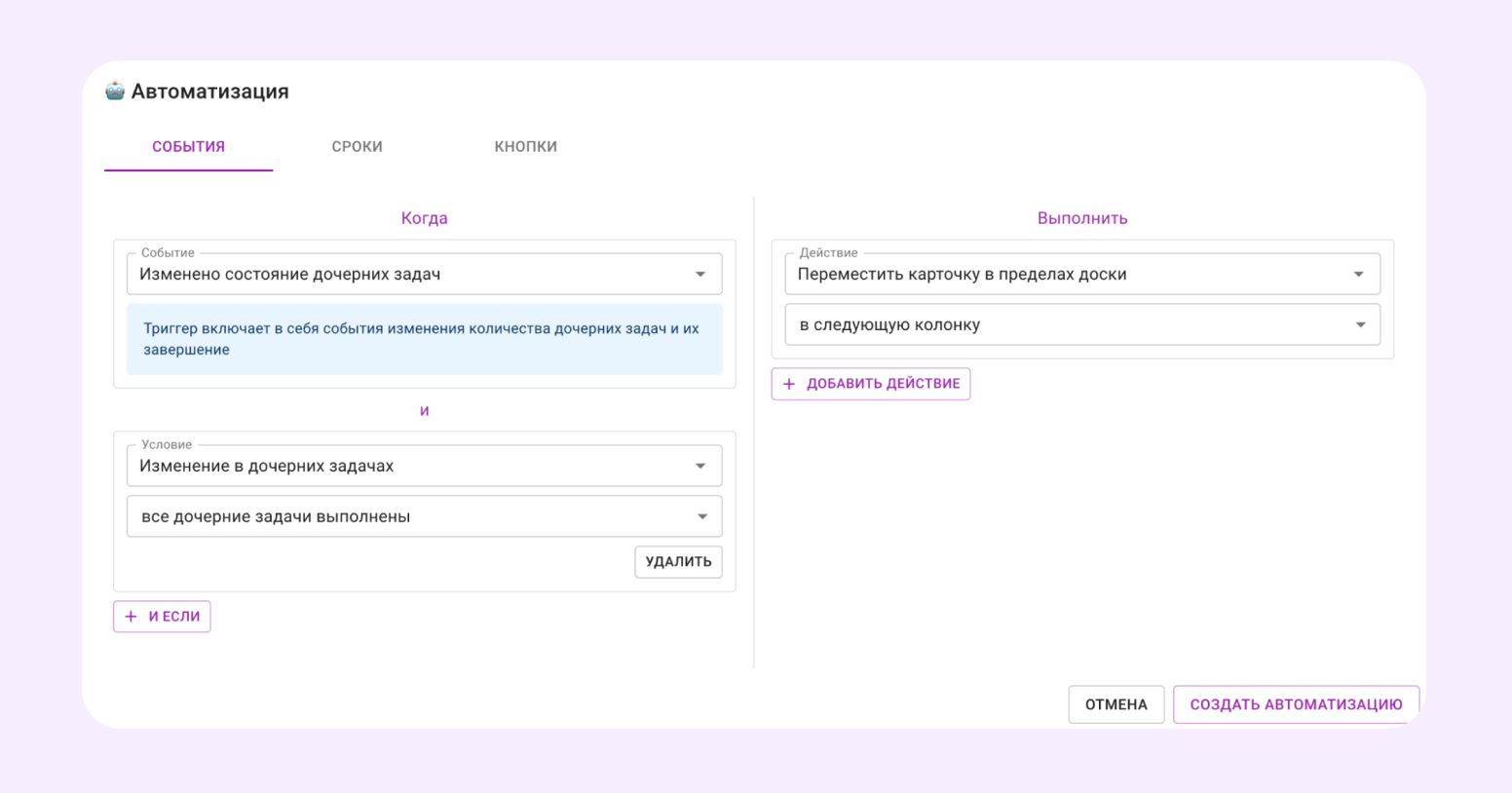Click the Событие field label
The image size is (1512, 793).
pos(168,252)
